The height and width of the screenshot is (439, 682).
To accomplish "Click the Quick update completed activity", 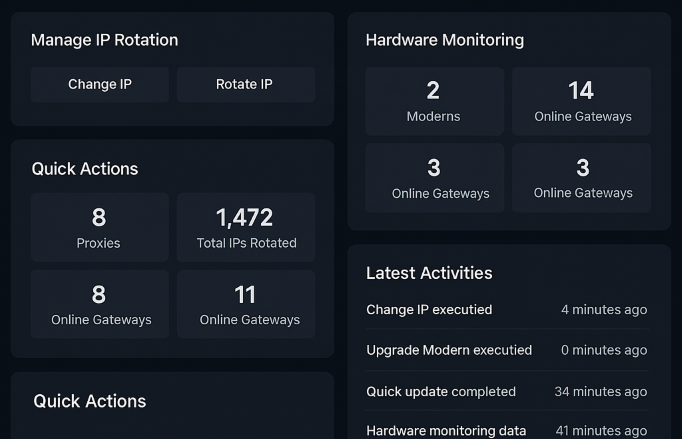I will pos(441,391).
